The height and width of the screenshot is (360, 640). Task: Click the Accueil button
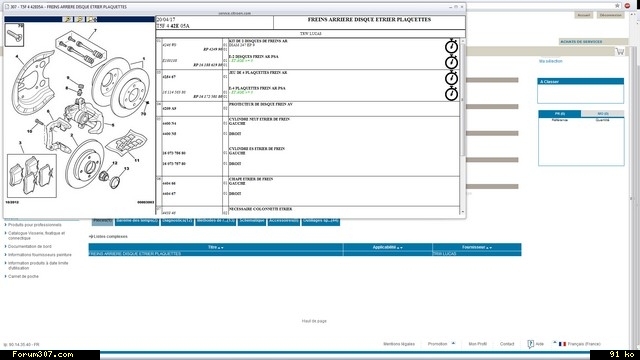point(584,15)
